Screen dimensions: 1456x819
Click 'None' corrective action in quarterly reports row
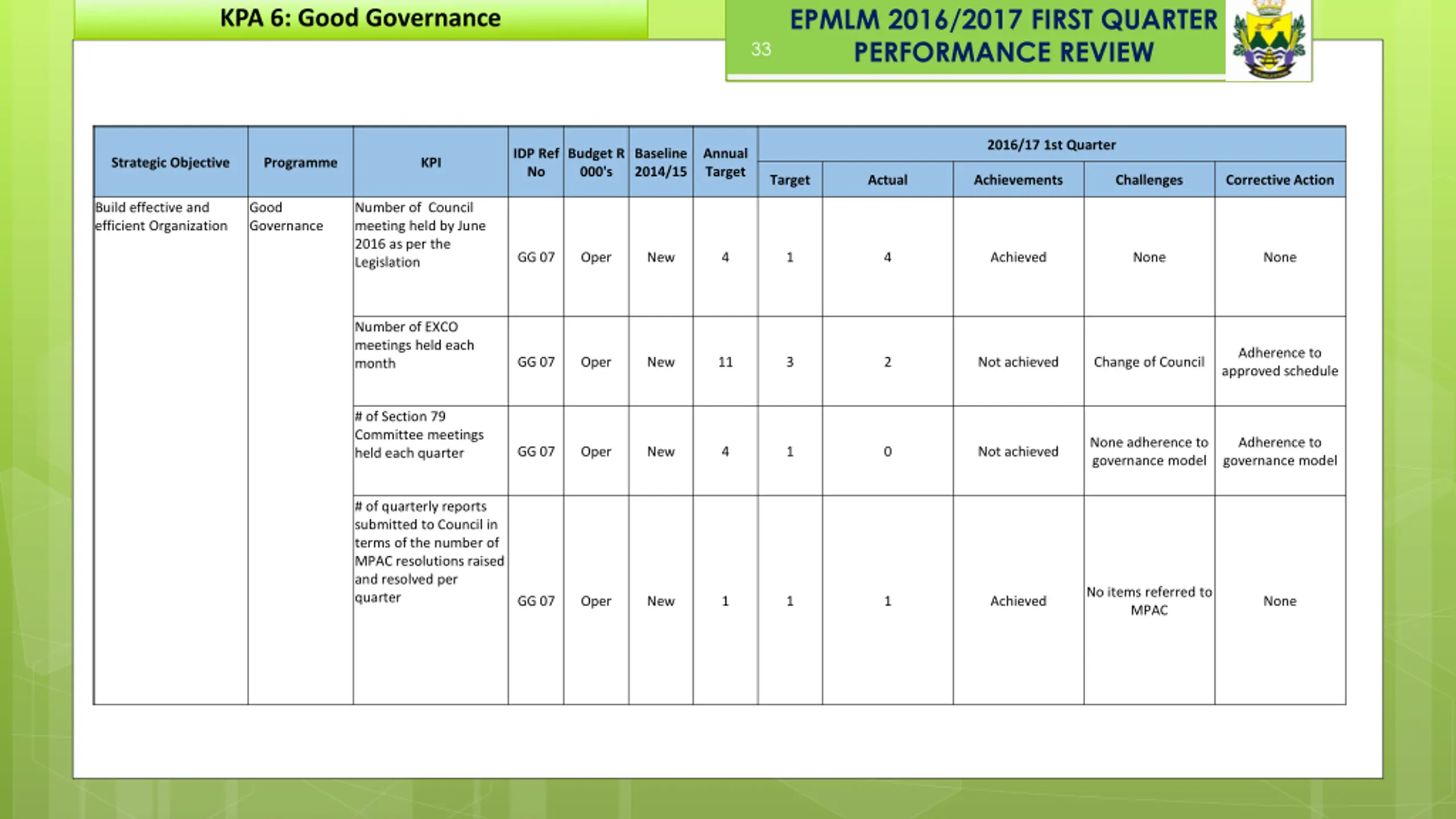(1280, 601)
